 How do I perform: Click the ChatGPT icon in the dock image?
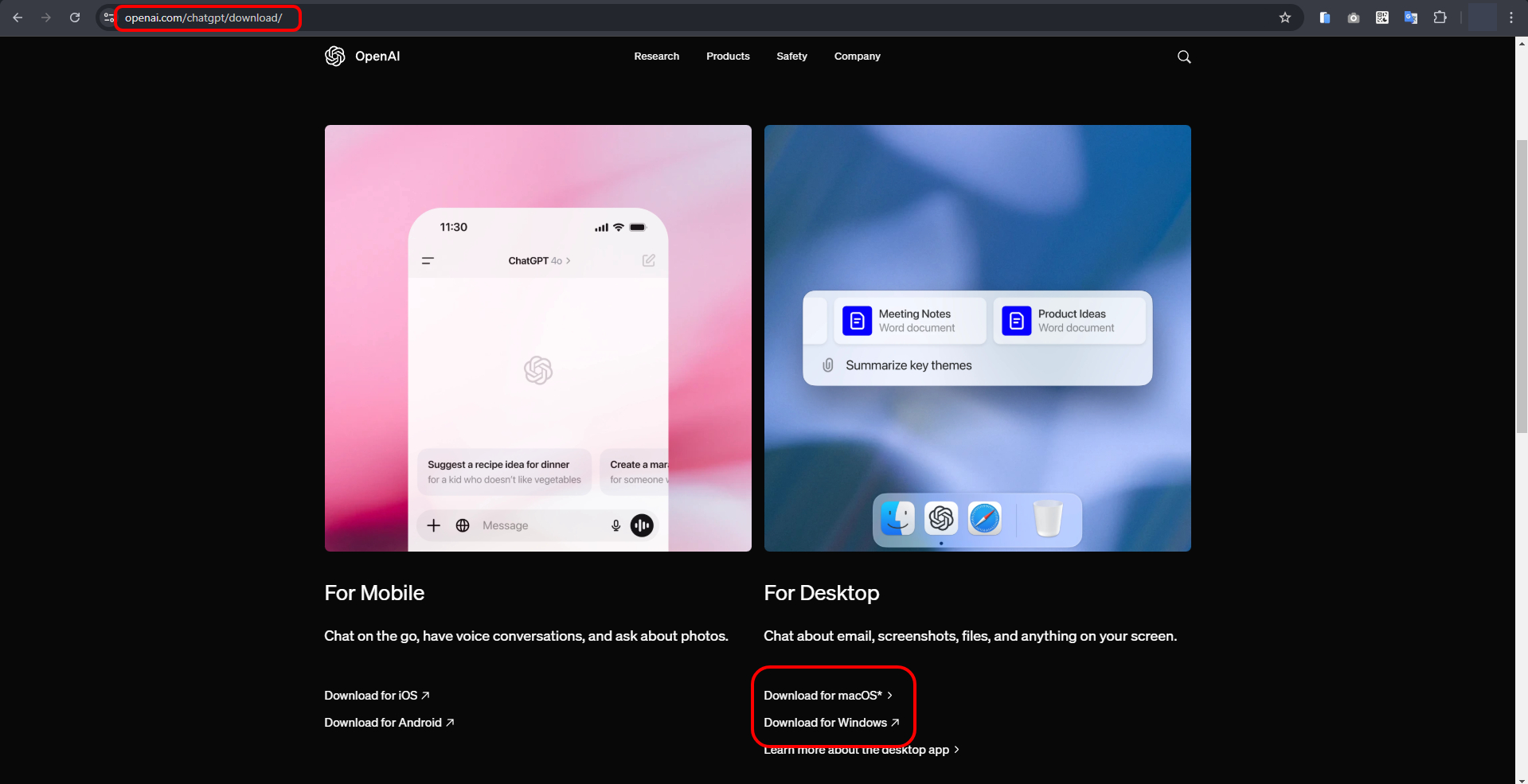click(x=941, y=518)
